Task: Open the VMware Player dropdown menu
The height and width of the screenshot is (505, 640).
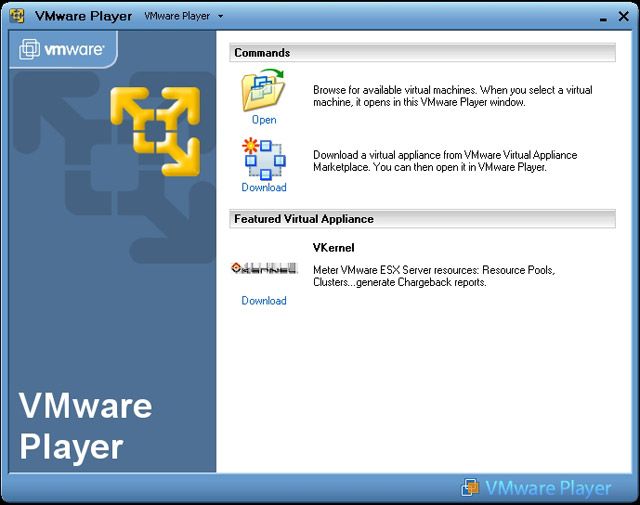Action: coord(178,16)
